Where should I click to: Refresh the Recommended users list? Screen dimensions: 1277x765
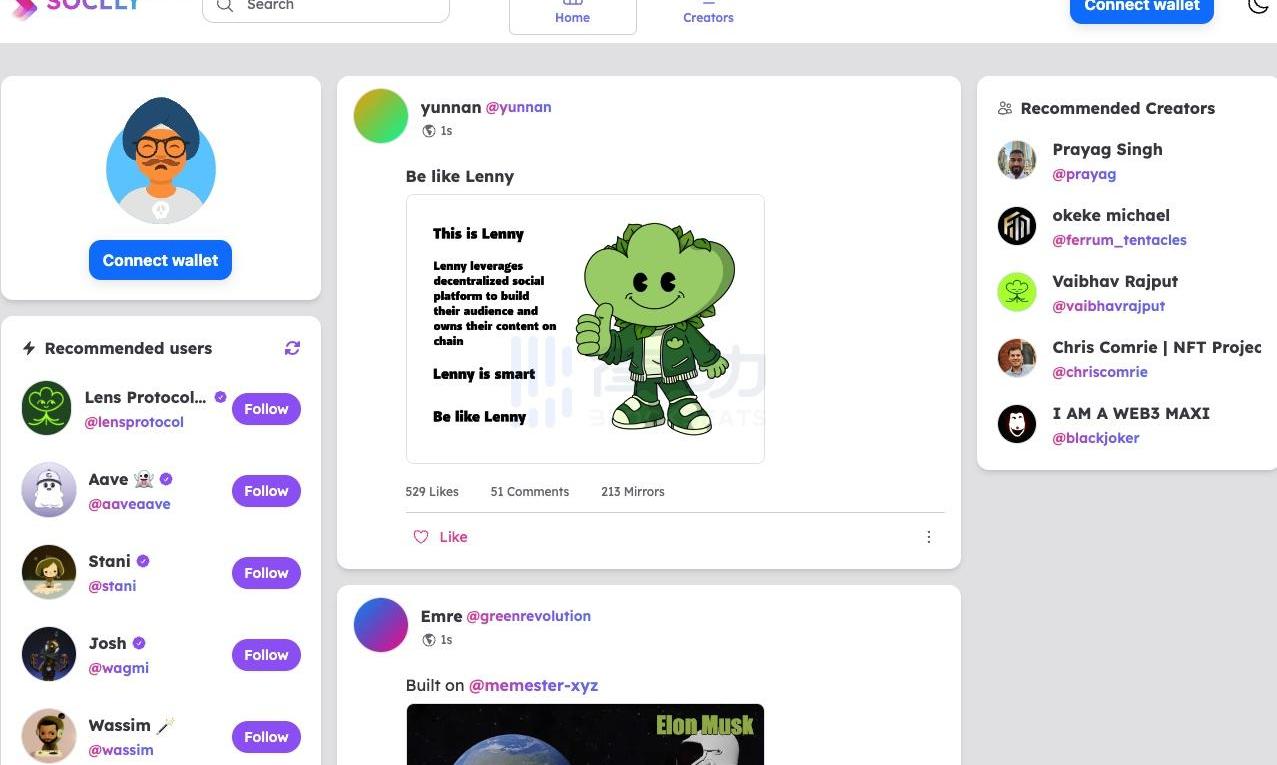pyautogui.click(x=292, y=348)
